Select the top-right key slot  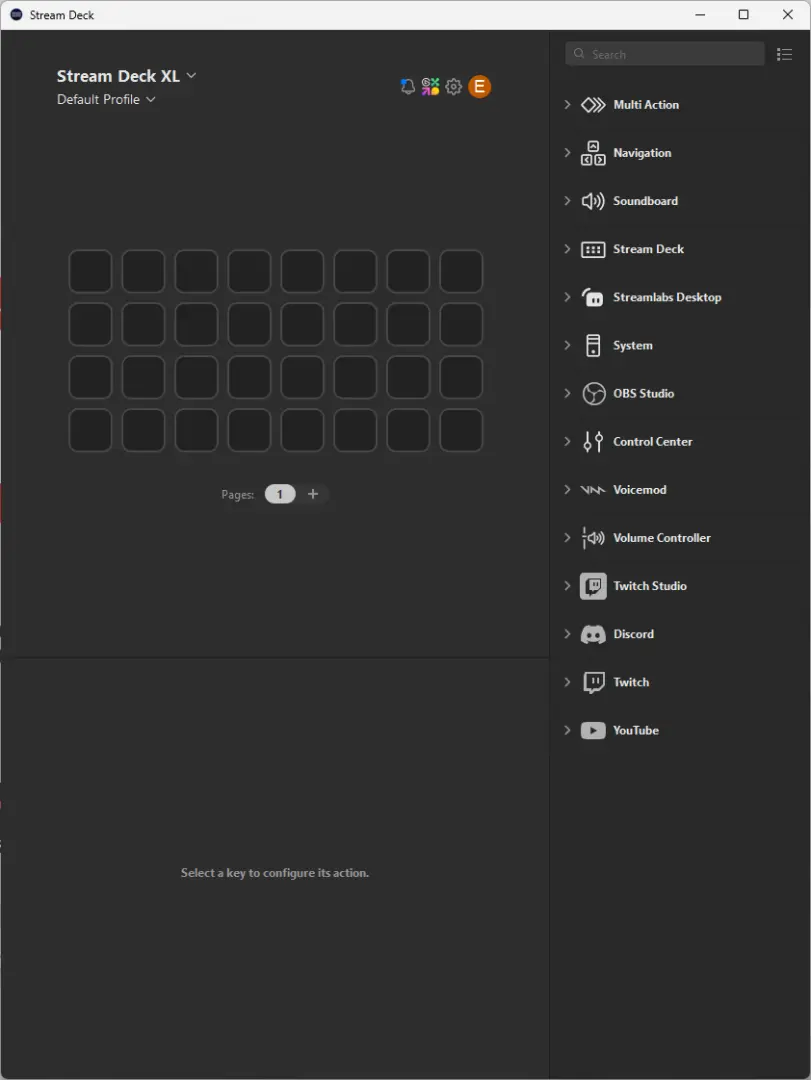[461, 271]
